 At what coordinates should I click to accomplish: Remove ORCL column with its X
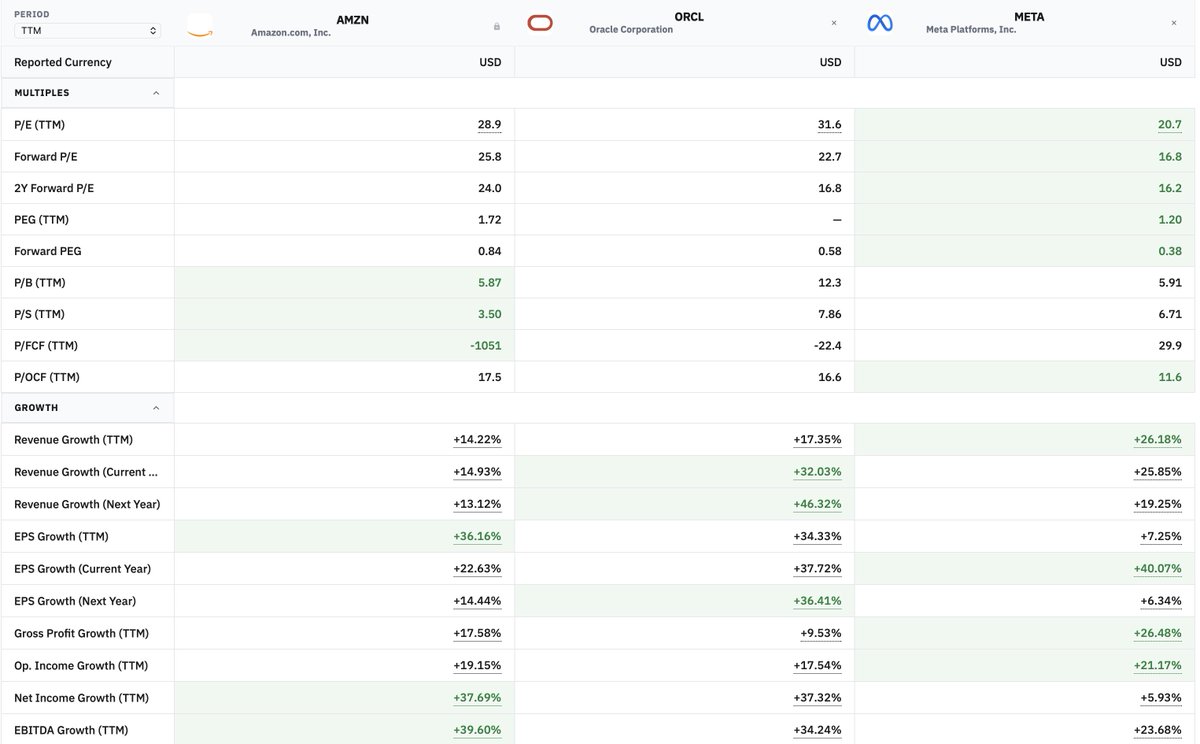pyautogui.click(x=834, y=23)
